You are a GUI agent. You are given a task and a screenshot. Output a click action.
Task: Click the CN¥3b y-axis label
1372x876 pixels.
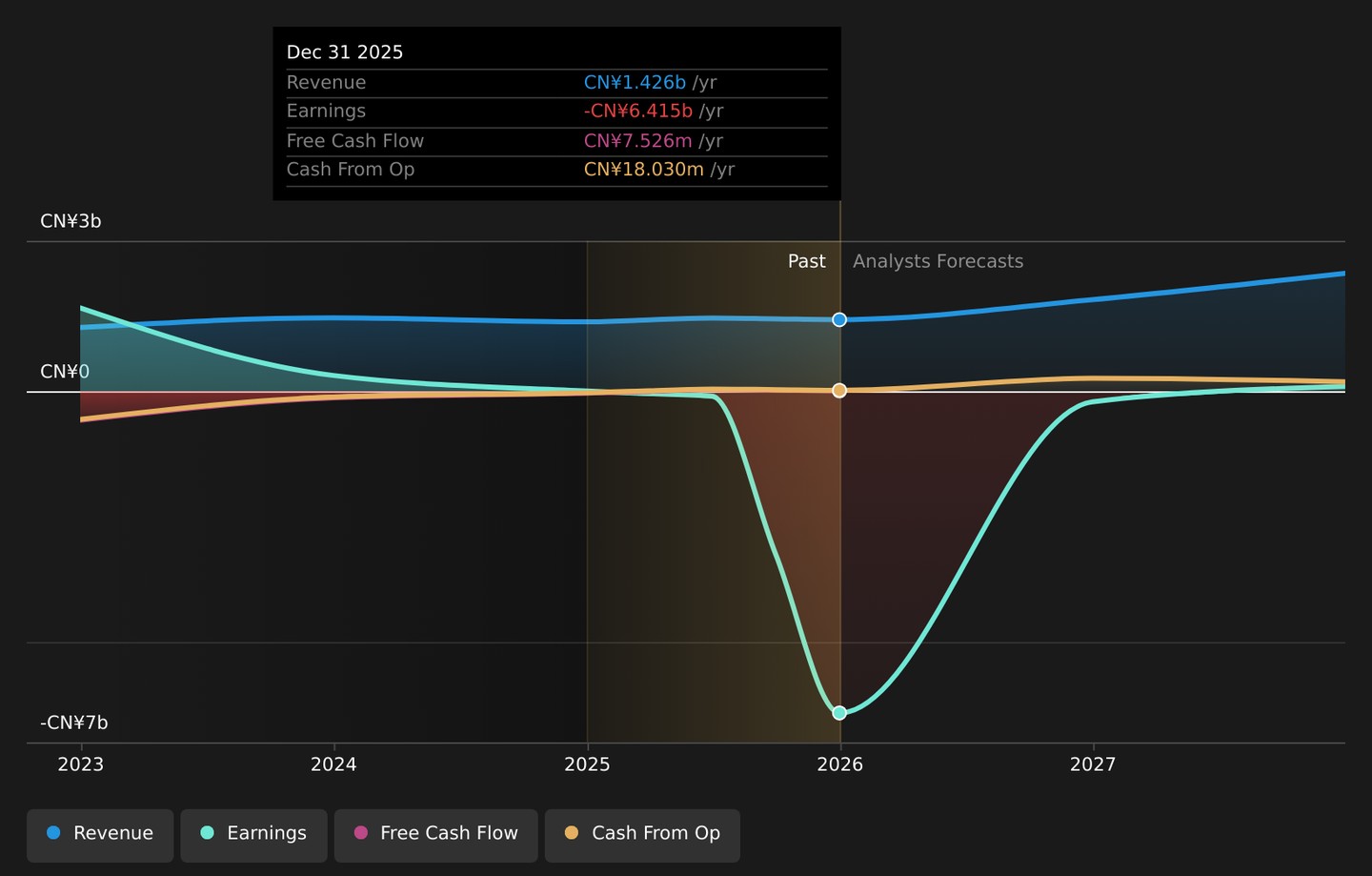(x=71, y=221)
